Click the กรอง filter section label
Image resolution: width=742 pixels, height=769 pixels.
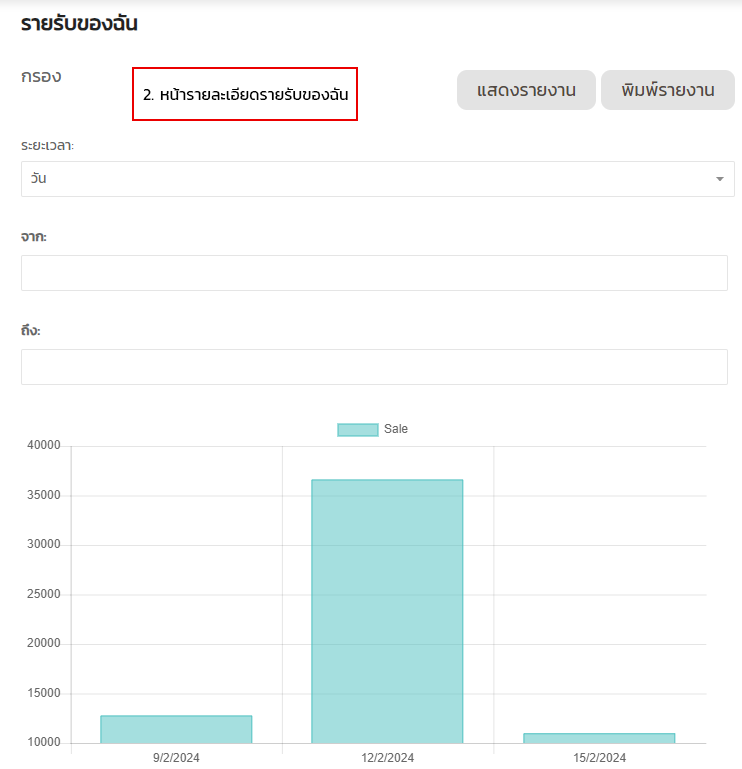41,76
